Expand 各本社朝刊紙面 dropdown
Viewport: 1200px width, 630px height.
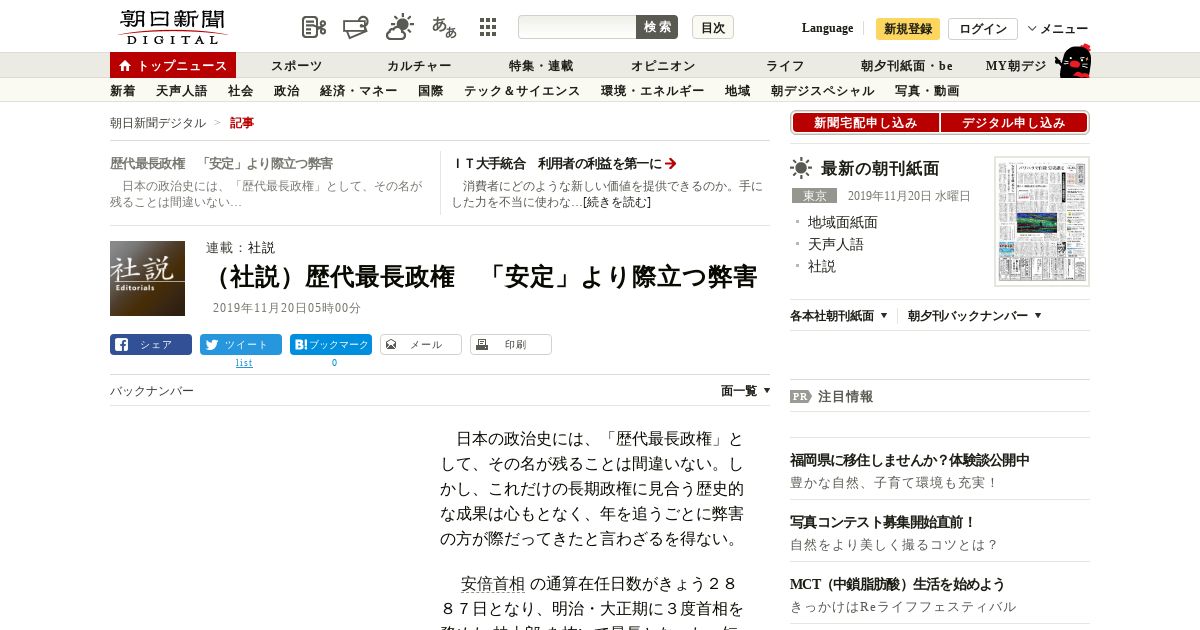[x=839, y=316]
